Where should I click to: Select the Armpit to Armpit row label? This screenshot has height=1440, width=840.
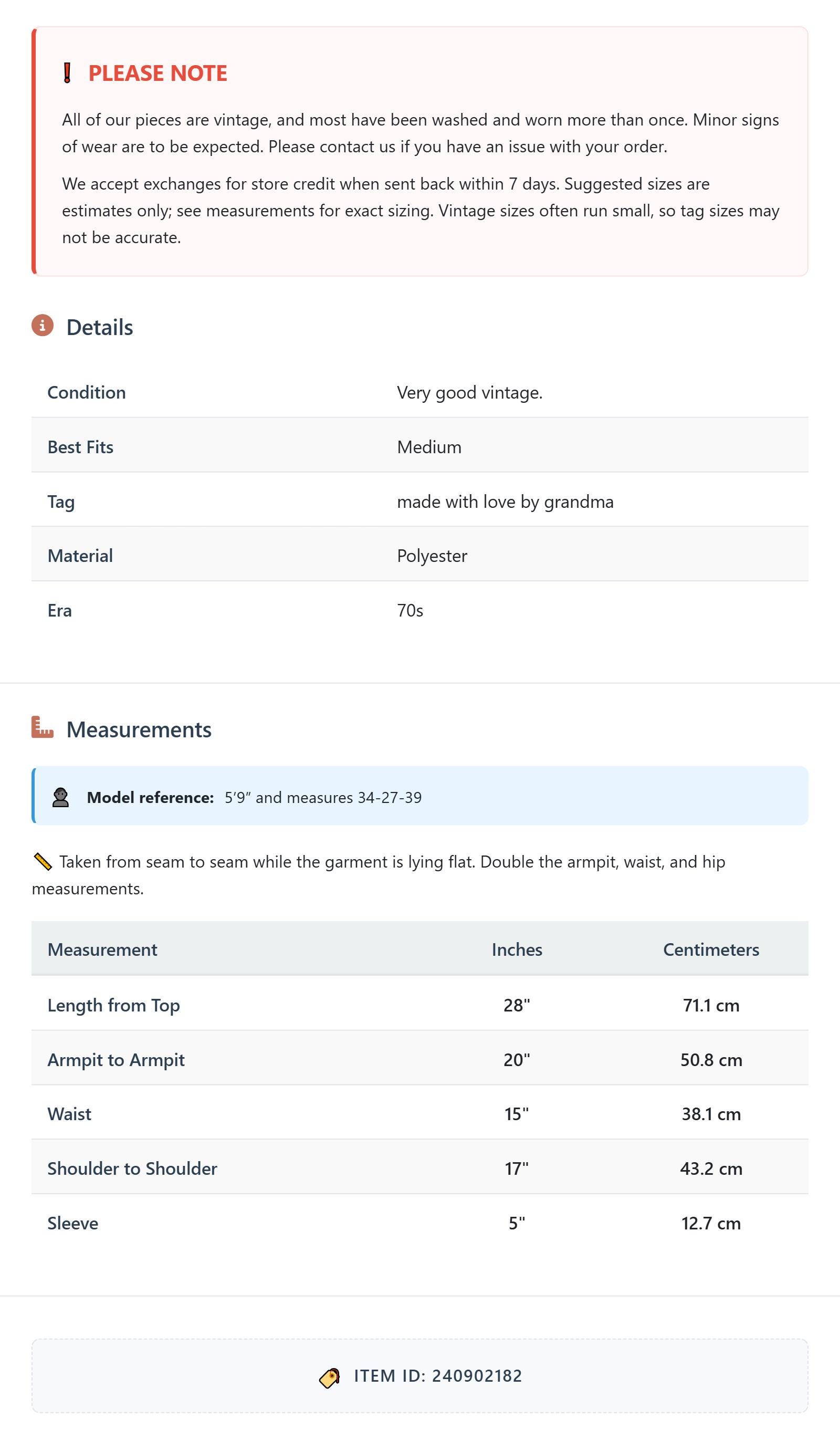click(116, 1060)
